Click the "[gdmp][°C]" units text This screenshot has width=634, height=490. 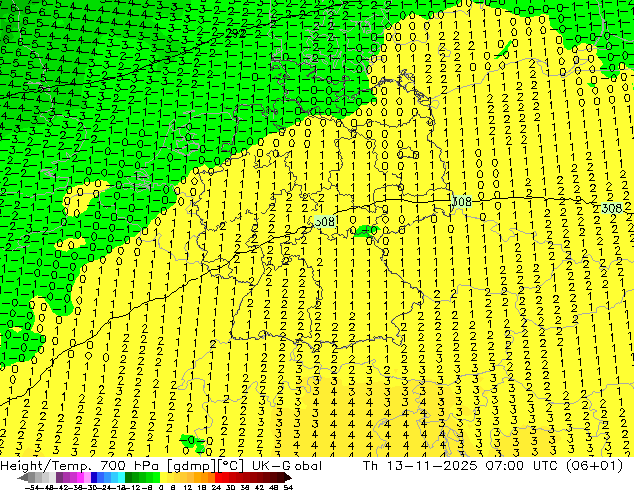(x=205, y=466)
